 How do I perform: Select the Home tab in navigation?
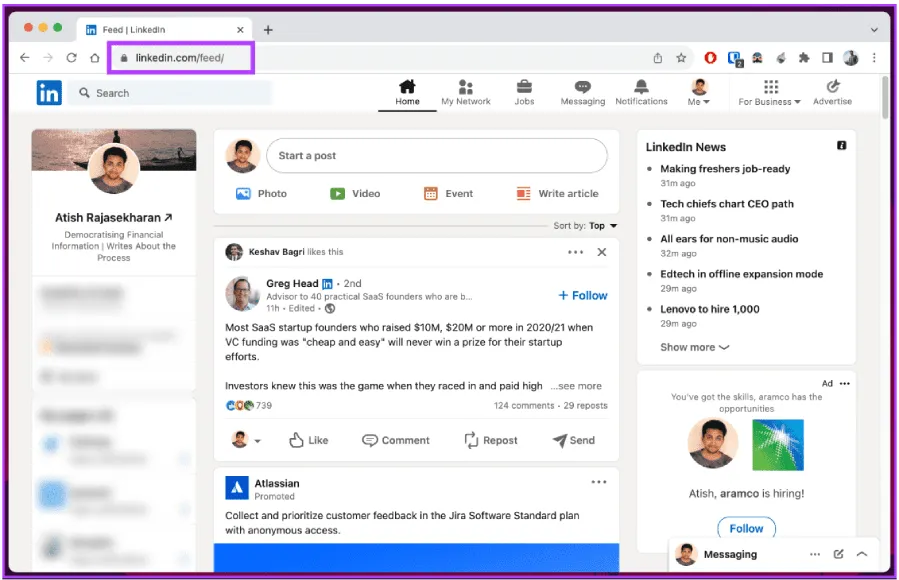407,92
